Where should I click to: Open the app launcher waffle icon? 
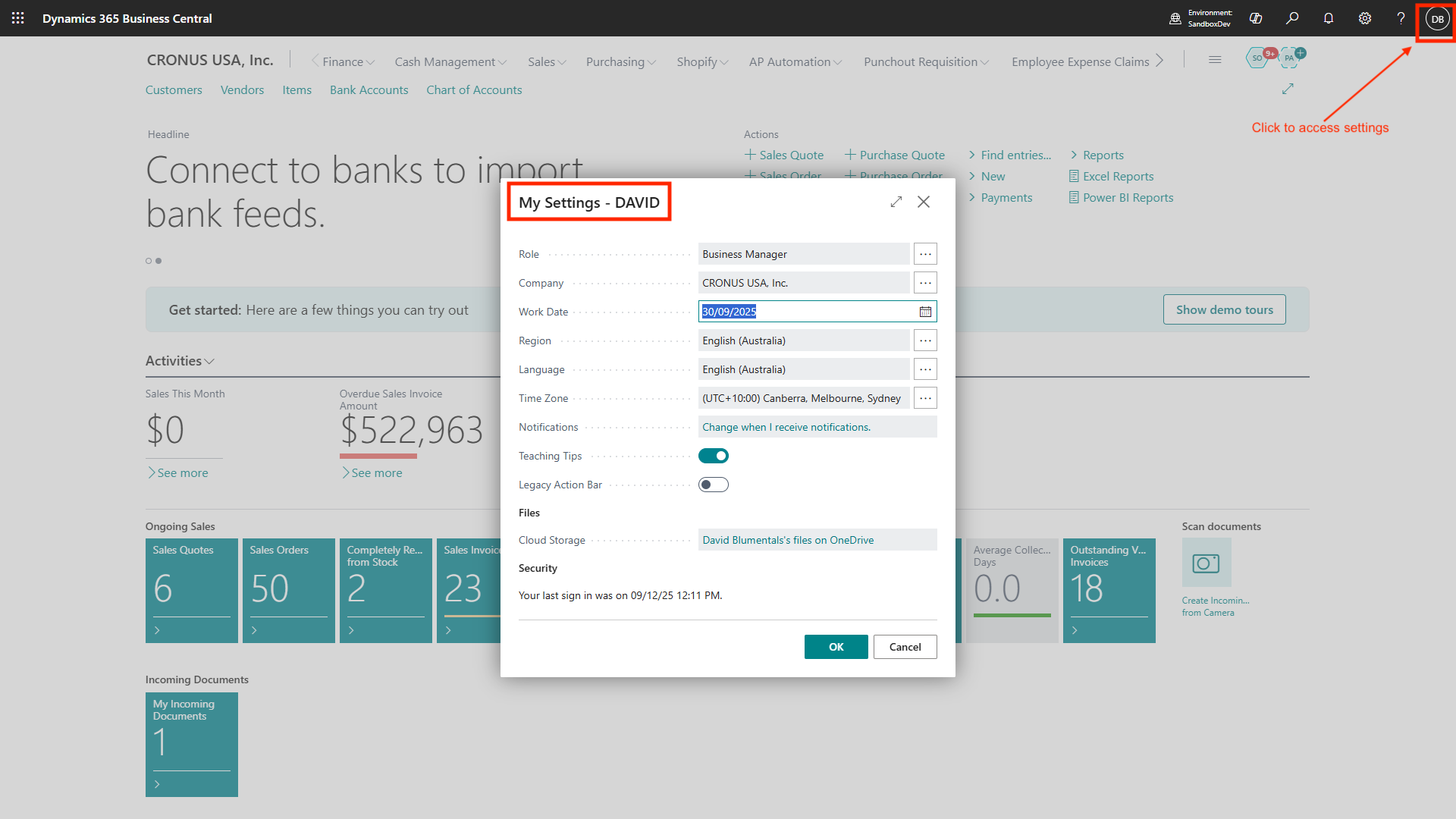click(x=18, y=18)
